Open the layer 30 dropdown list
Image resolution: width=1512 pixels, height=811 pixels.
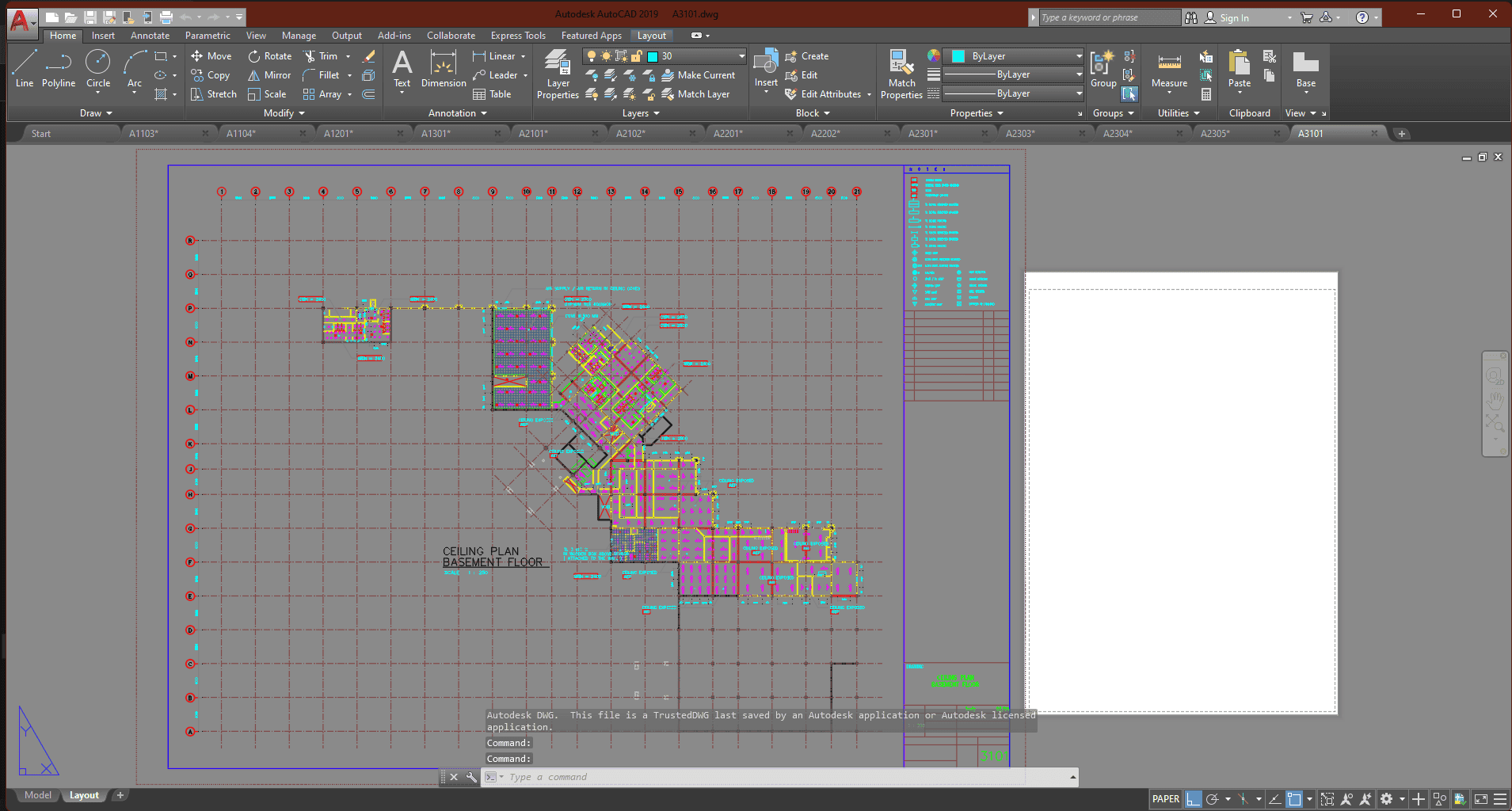coord(741,56)
